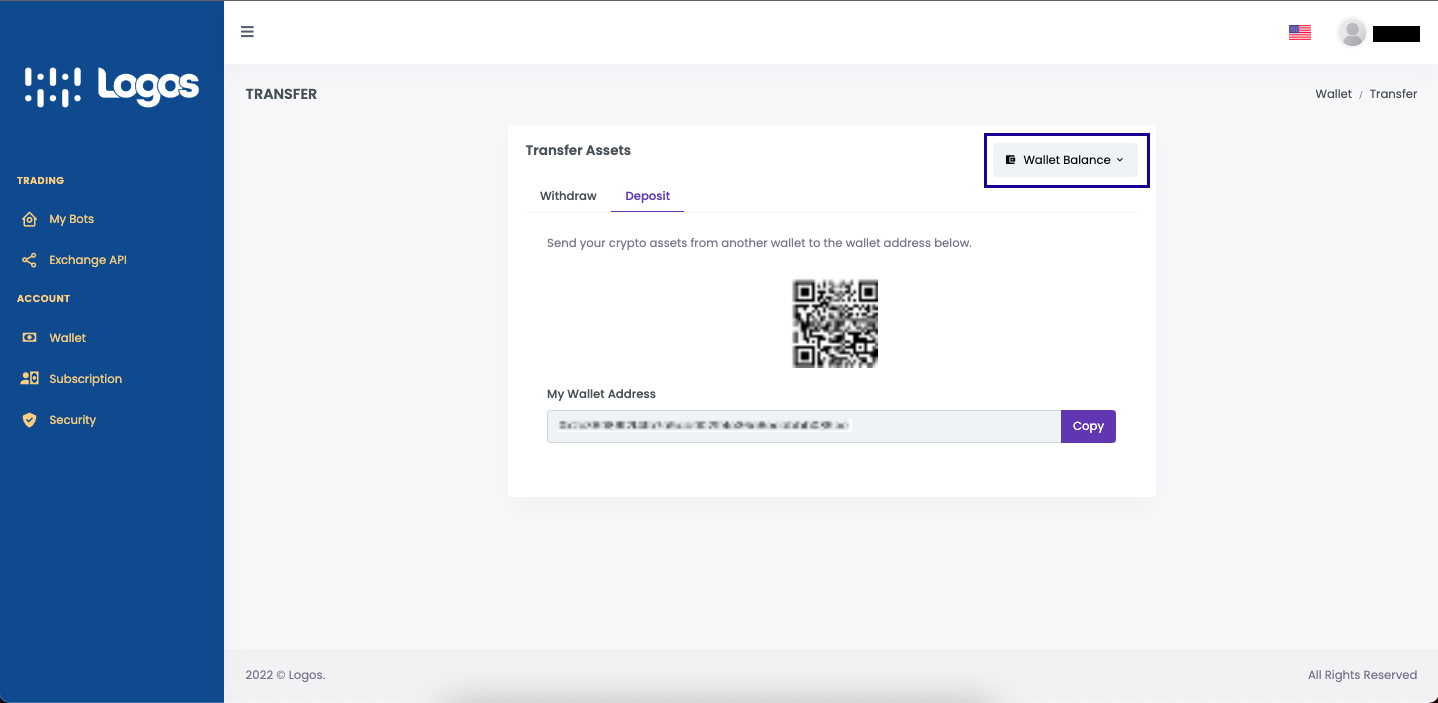Image resolution: width=1438 pixels, height=703 pixels.
Task: Click the US flag language icon
Action: point(1300,32)
